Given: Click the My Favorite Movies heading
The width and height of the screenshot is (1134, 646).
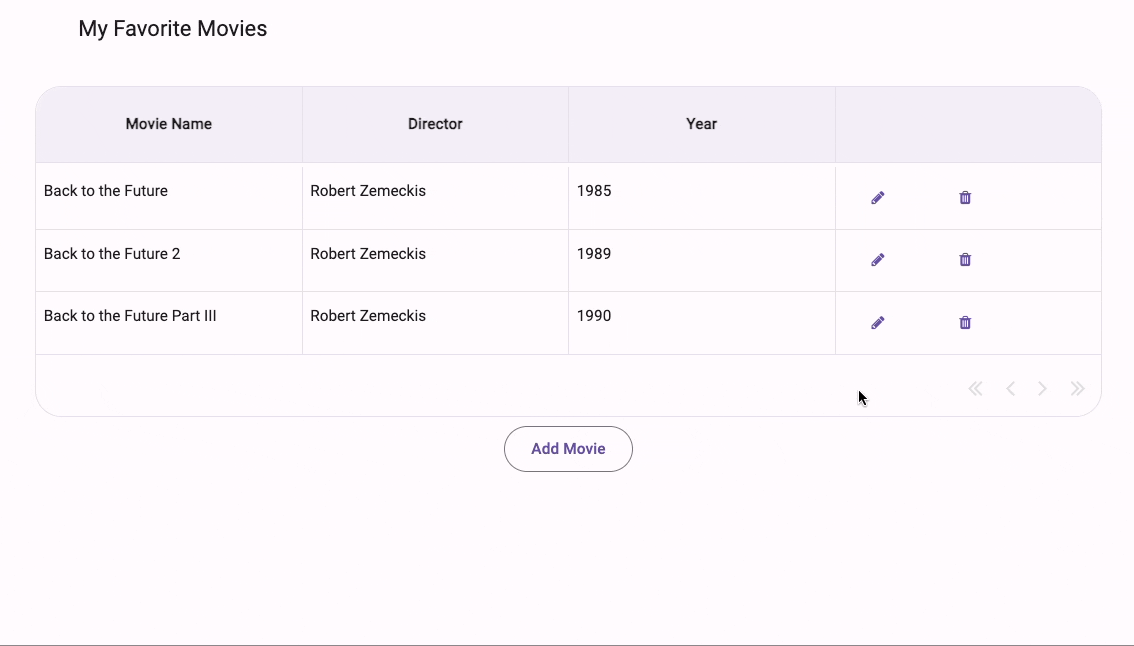Looking at the screenshot, I should point(172,28).
